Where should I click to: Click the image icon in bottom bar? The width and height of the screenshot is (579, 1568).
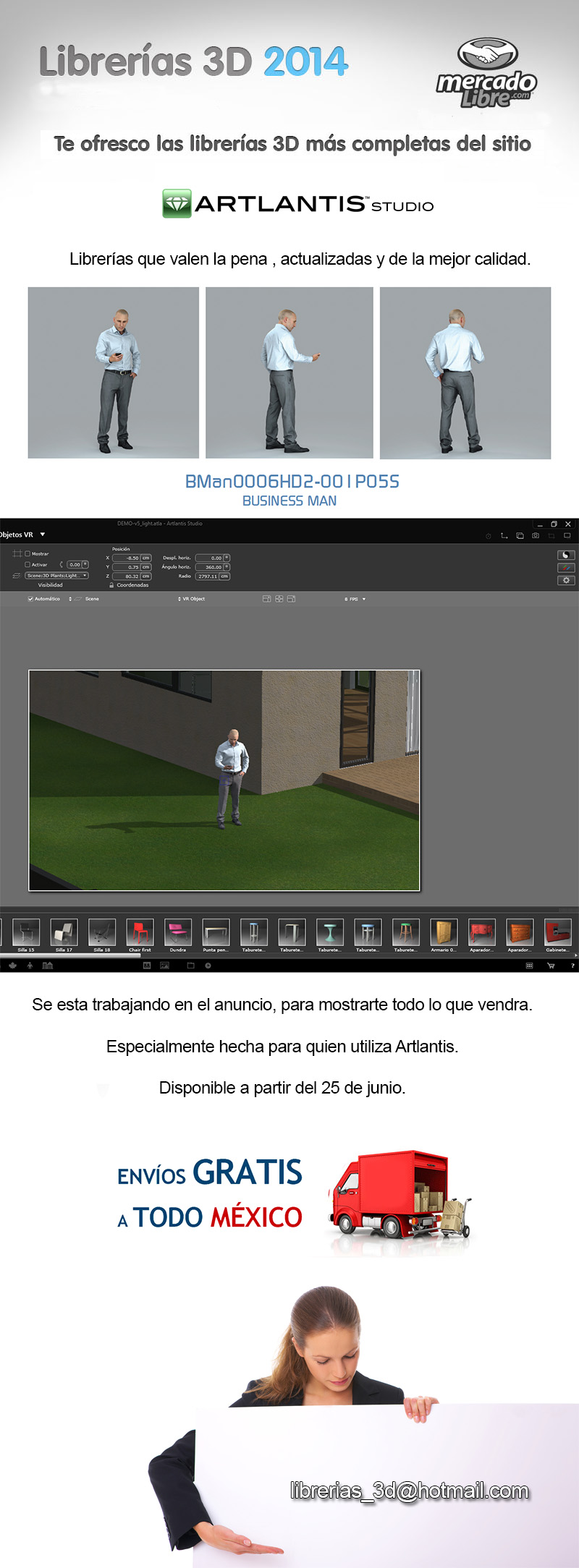pyautogui.click(x=164, y=966)
